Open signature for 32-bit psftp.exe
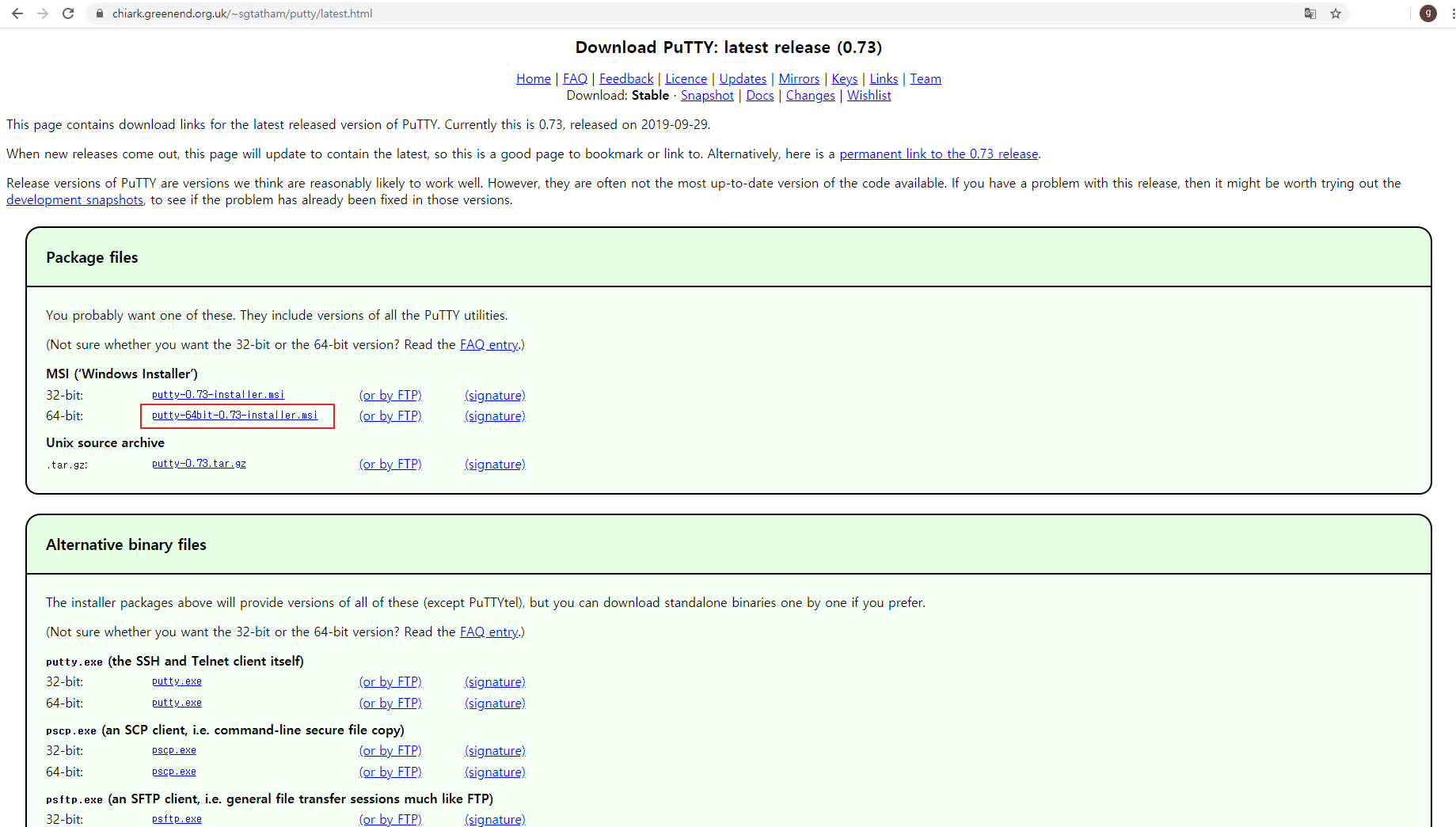1456x827 pixels. click(495, 819)
